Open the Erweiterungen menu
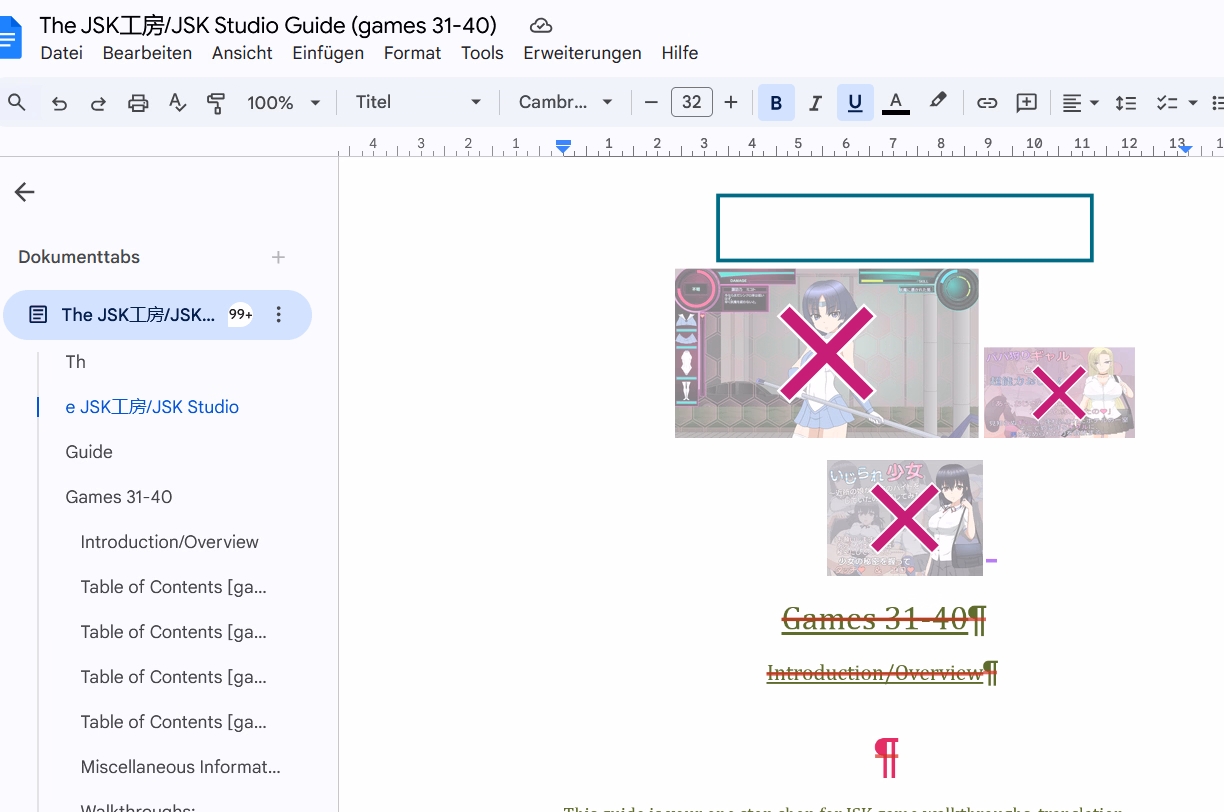Image resolution: width=1224 pixels, height=812 pixels. tap(582, 53)
